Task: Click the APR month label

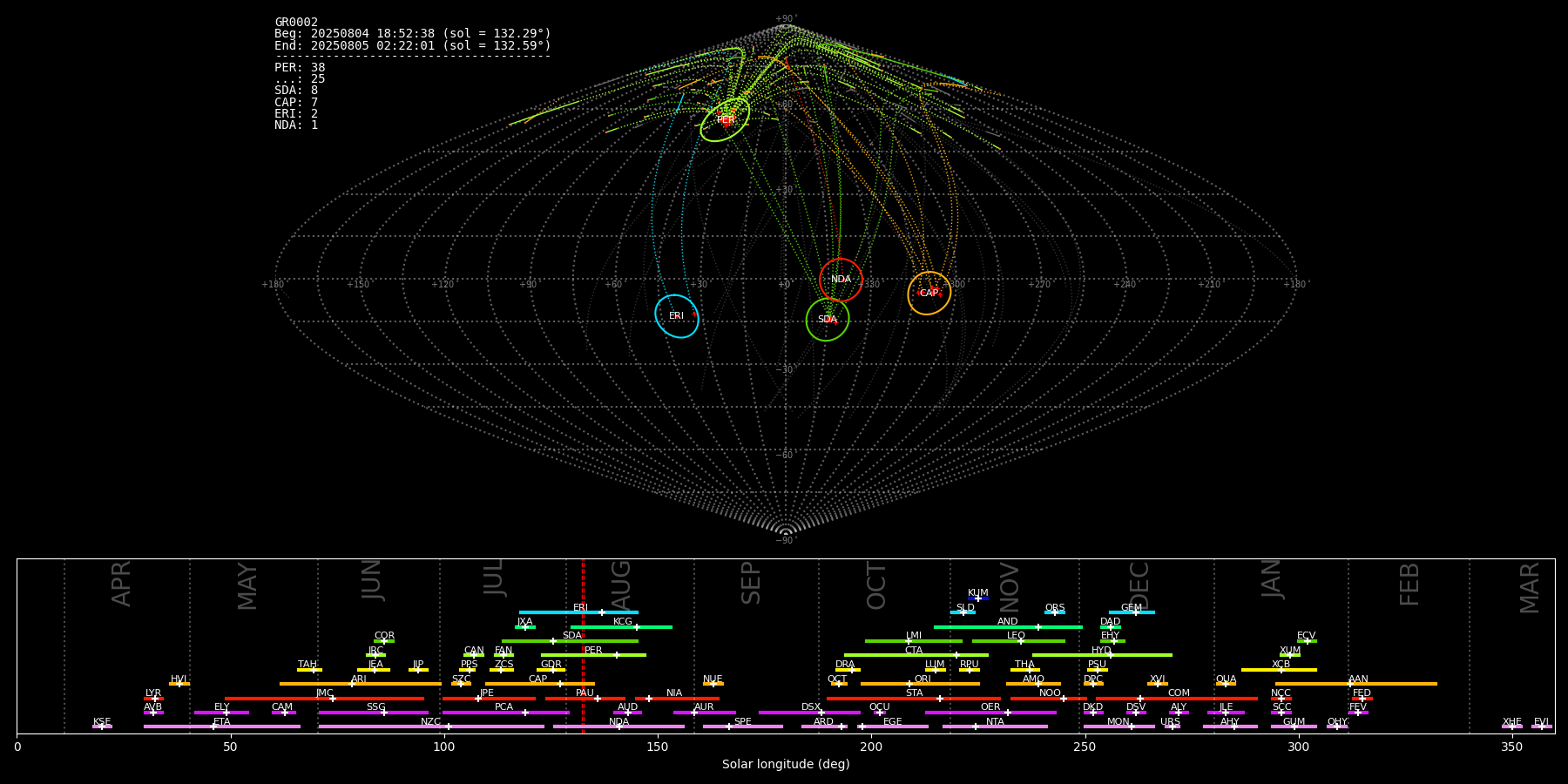Action: point(121,584)
